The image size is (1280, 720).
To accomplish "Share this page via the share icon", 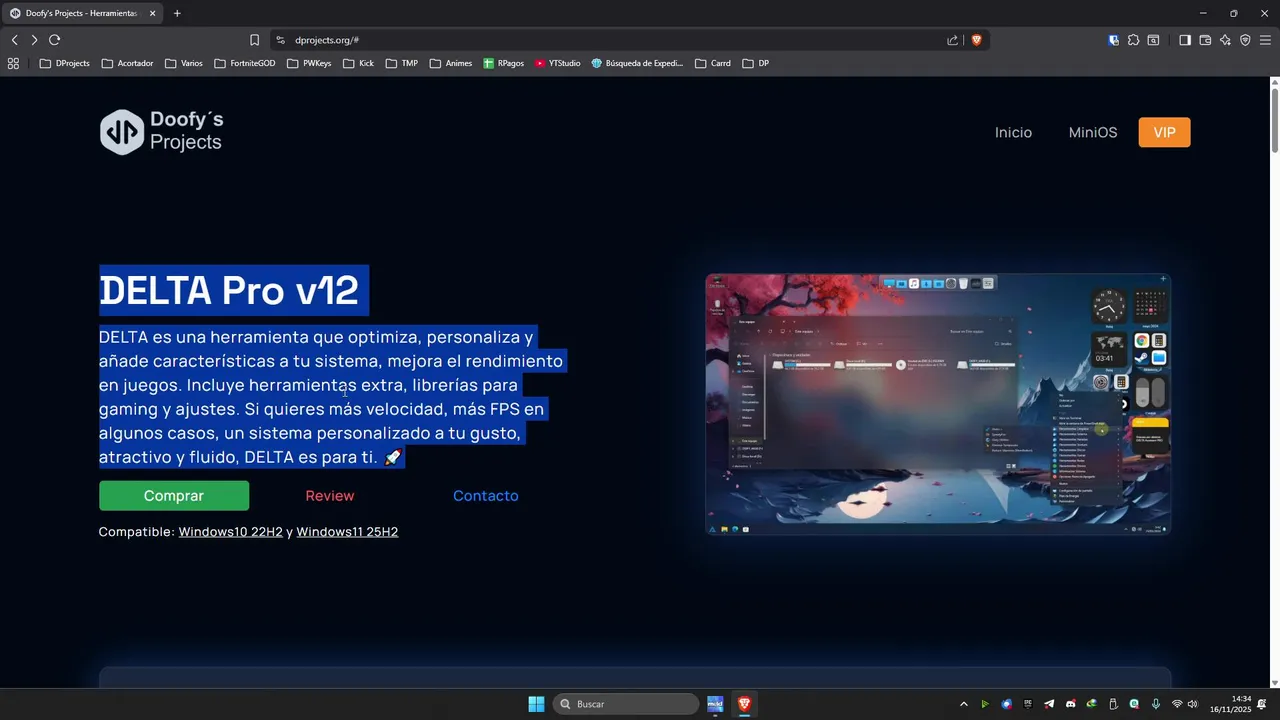I will click(x=952, y=40).
